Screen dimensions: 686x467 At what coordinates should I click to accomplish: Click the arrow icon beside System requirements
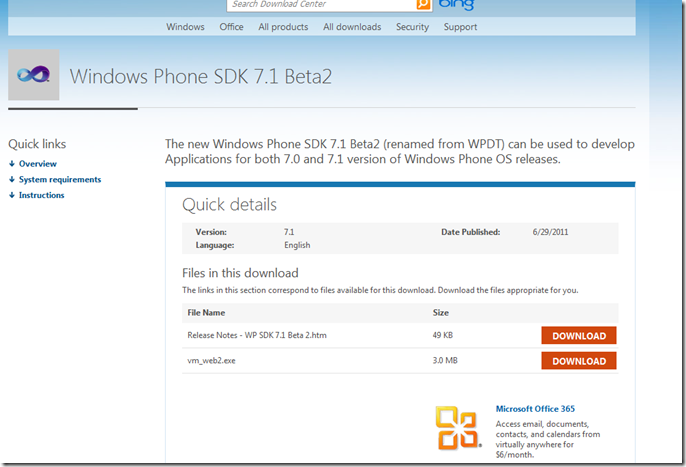point(12,179)
